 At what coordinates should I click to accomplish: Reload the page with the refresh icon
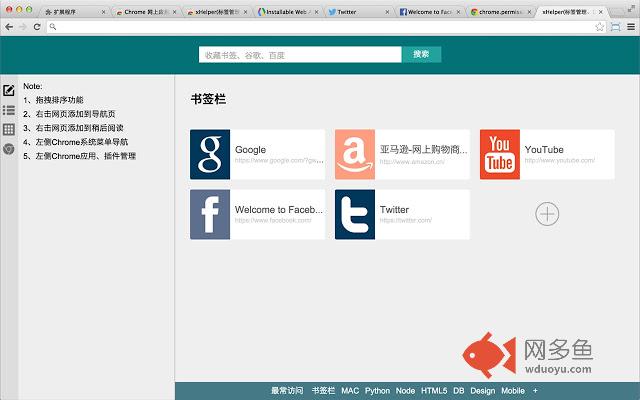37,27
